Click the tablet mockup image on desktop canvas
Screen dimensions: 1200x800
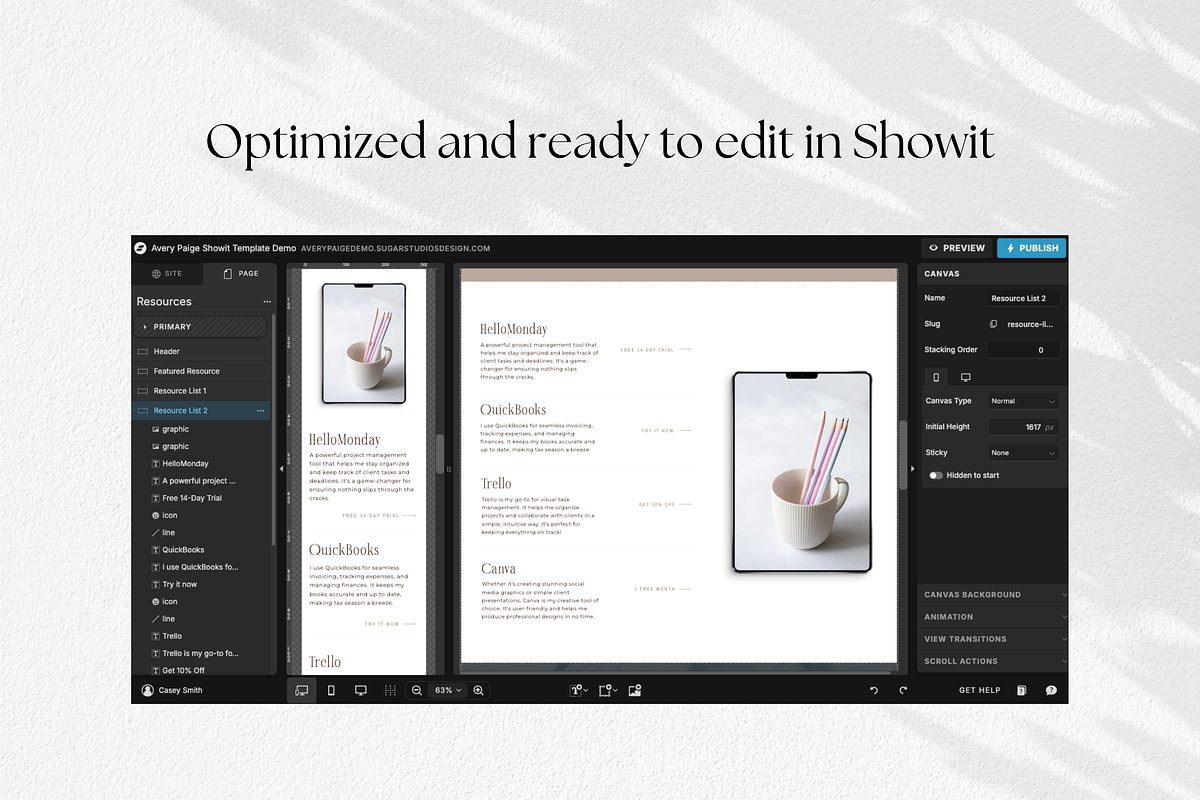(802, 472)
